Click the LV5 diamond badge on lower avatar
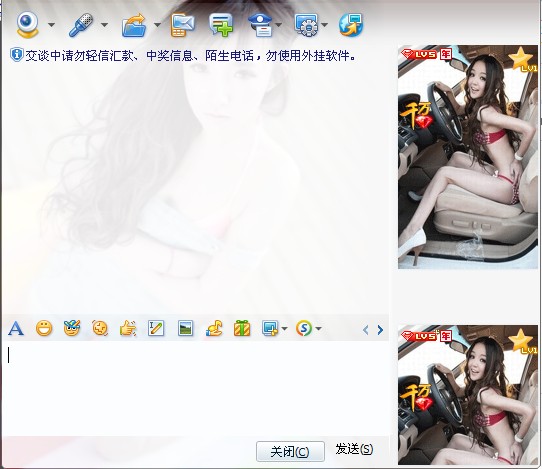Viewport: 542px width, 469px height. point(419,335)
